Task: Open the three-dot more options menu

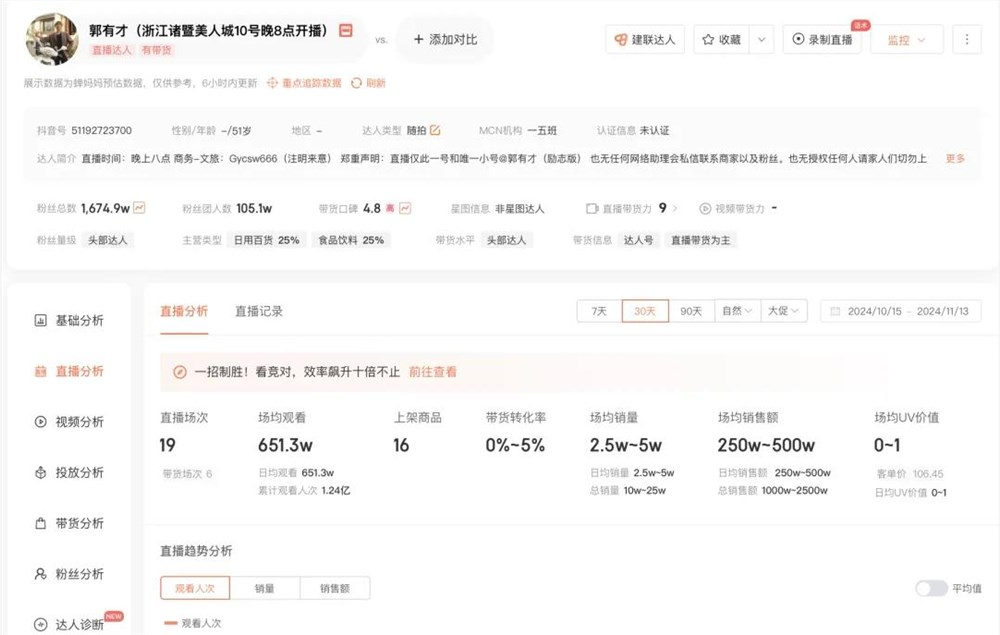Action: (965, 38)
